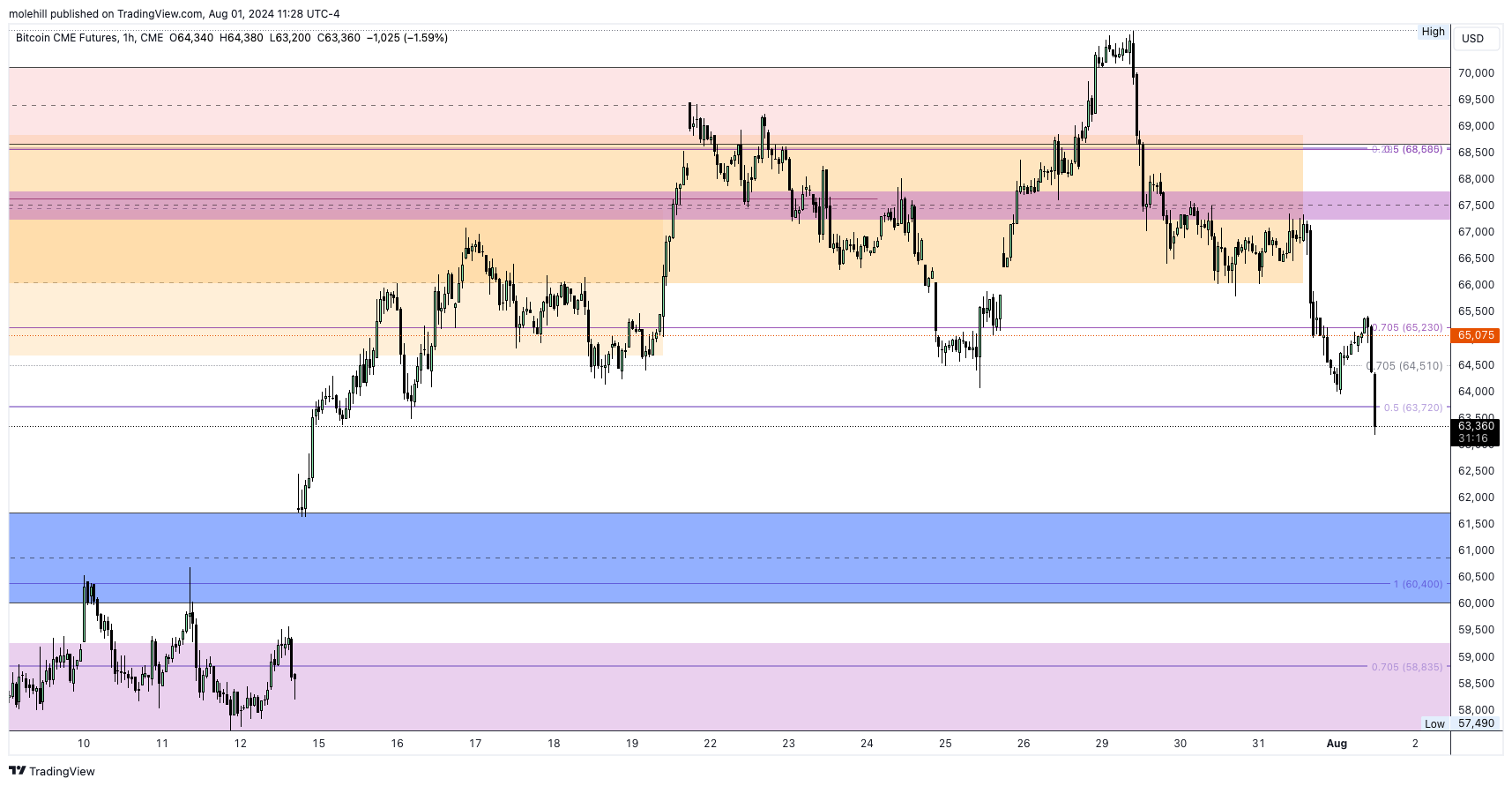Click 62,000 on the price axis

click(x=1476, y=498)
